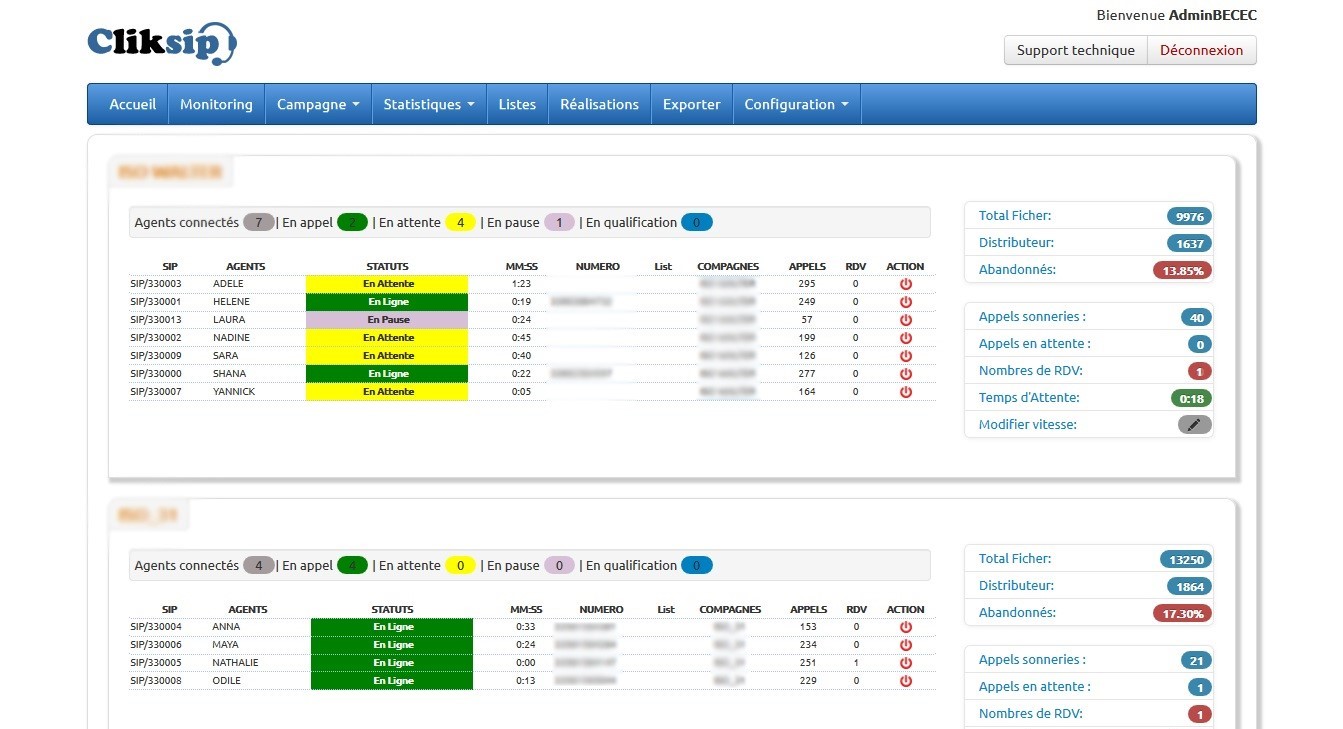Go to the Monitoring tab

[x=216, y=104]
